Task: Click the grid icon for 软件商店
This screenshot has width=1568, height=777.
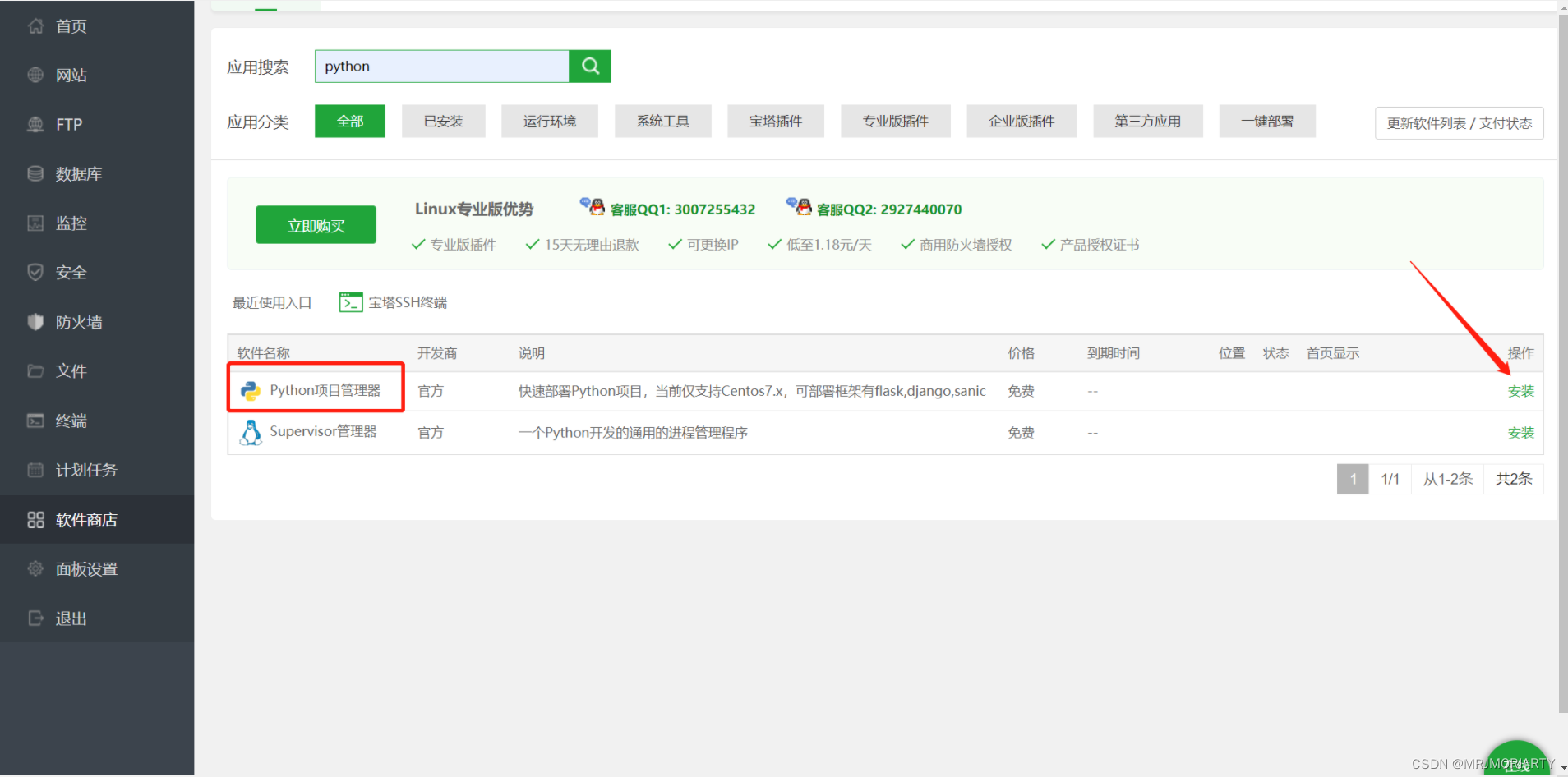Action: 35,520
